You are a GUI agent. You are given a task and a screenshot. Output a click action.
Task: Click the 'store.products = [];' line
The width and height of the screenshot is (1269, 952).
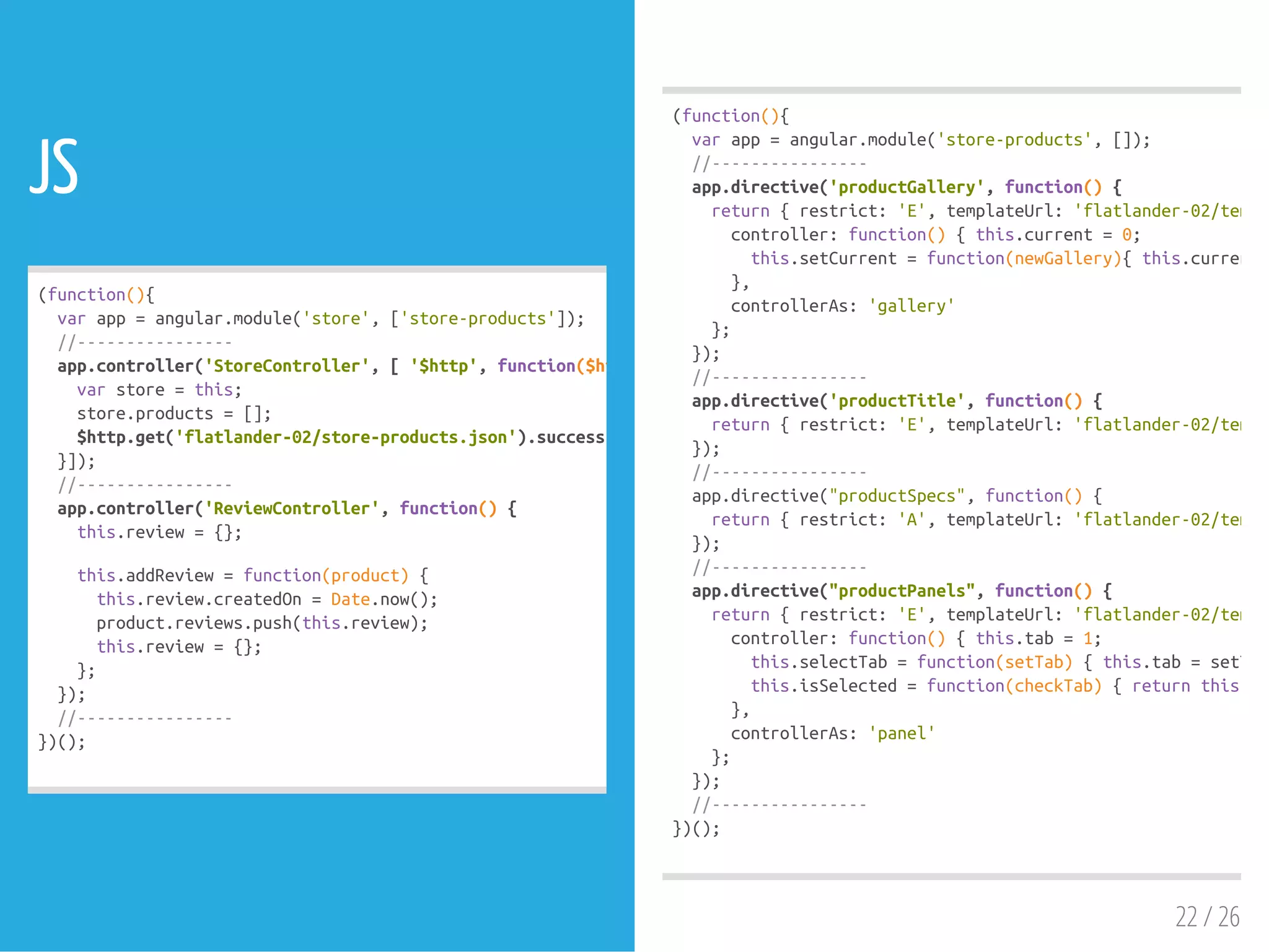click(173, 413)
